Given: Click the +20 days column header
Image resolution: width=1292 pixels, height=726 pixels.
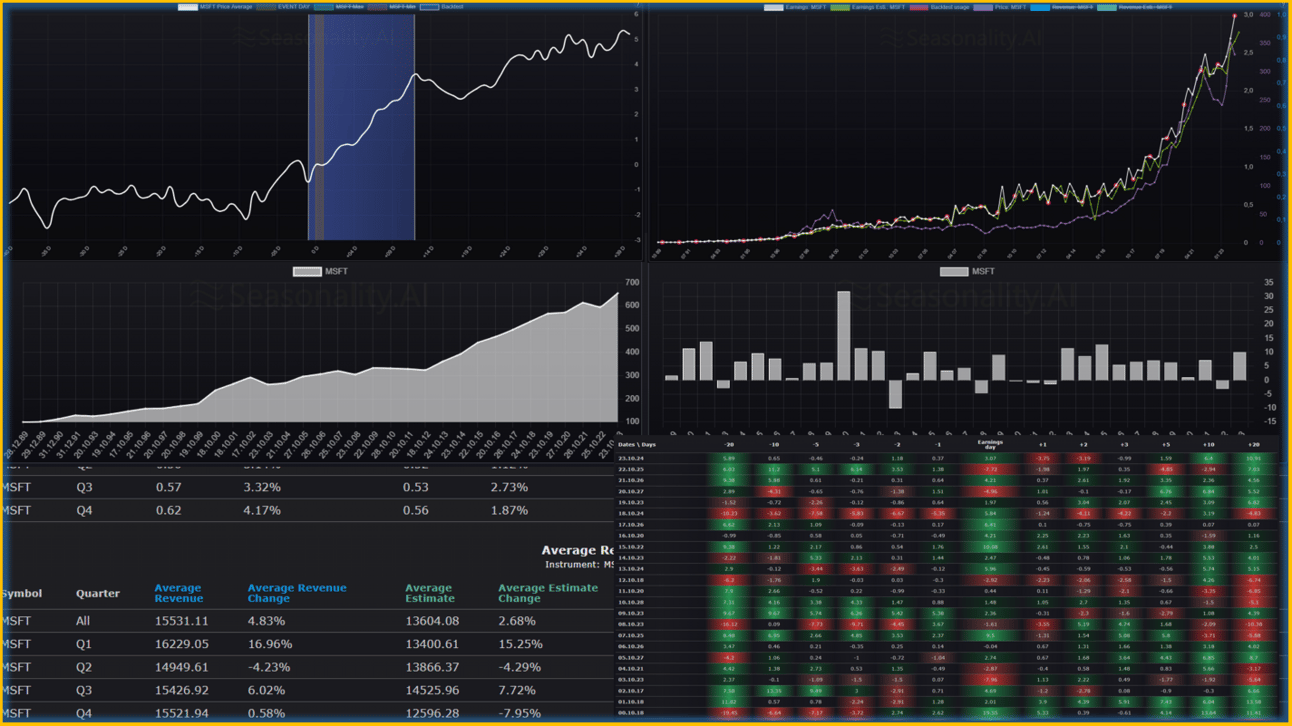Looking at the screenshot, I should tap(1254, 444).
